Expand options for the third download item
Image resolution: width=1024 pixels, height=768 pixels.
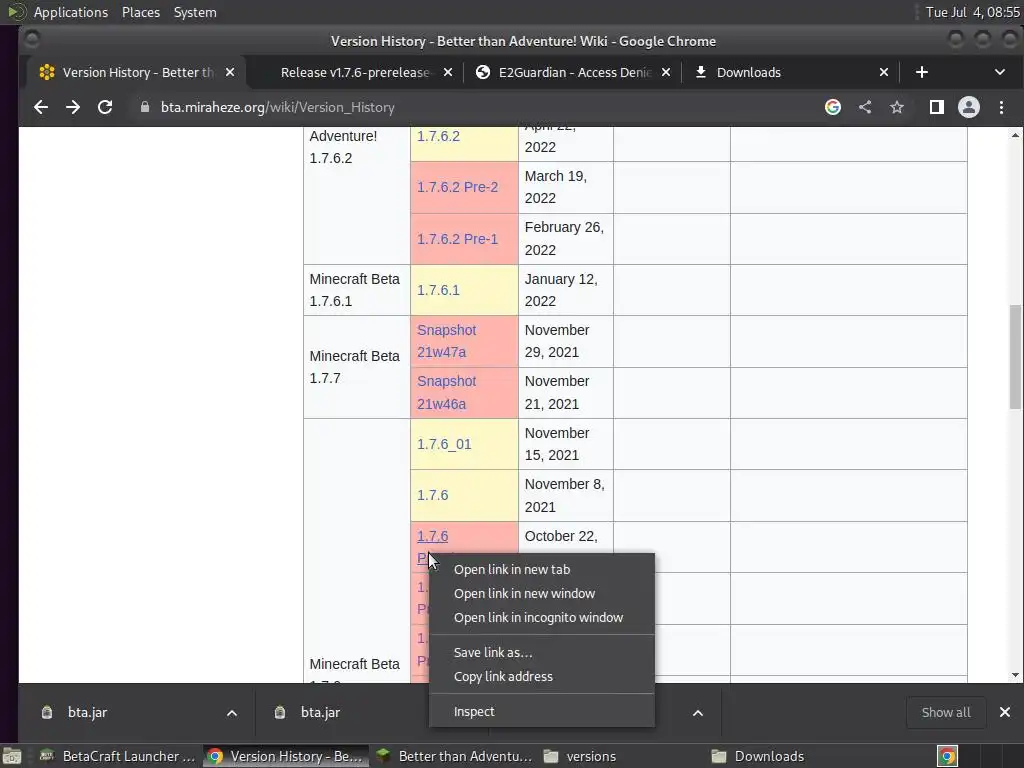point(697,712)
